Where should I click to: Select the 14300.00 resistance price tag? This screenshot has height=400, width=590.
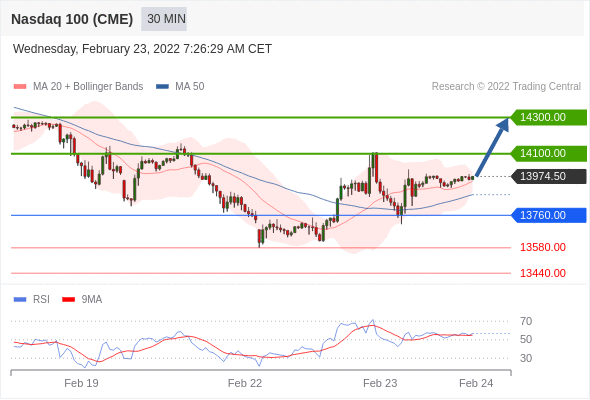549,117
